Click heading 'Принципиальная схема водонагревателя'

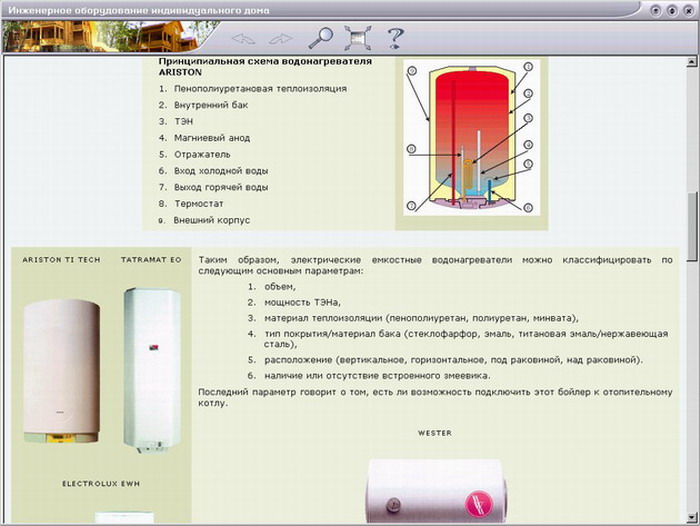click(x=265, y=61)
